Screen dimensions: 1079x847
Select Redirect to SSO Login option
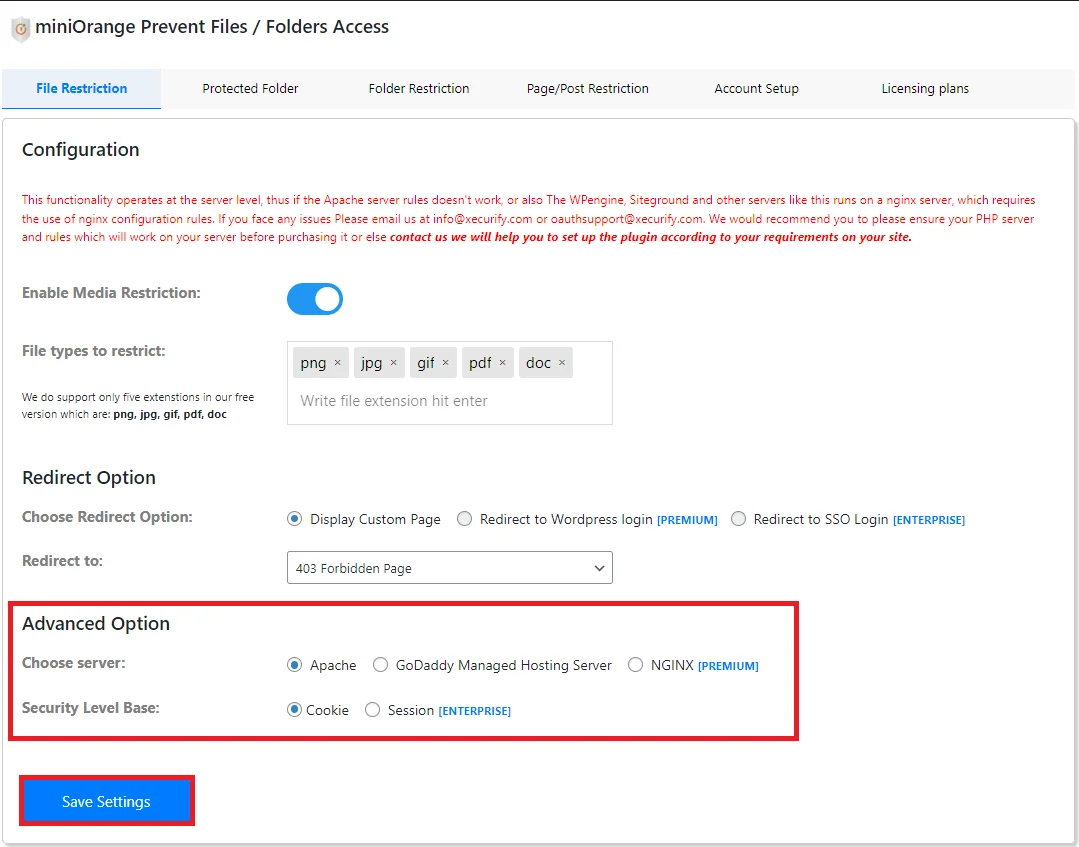(737, 519)
